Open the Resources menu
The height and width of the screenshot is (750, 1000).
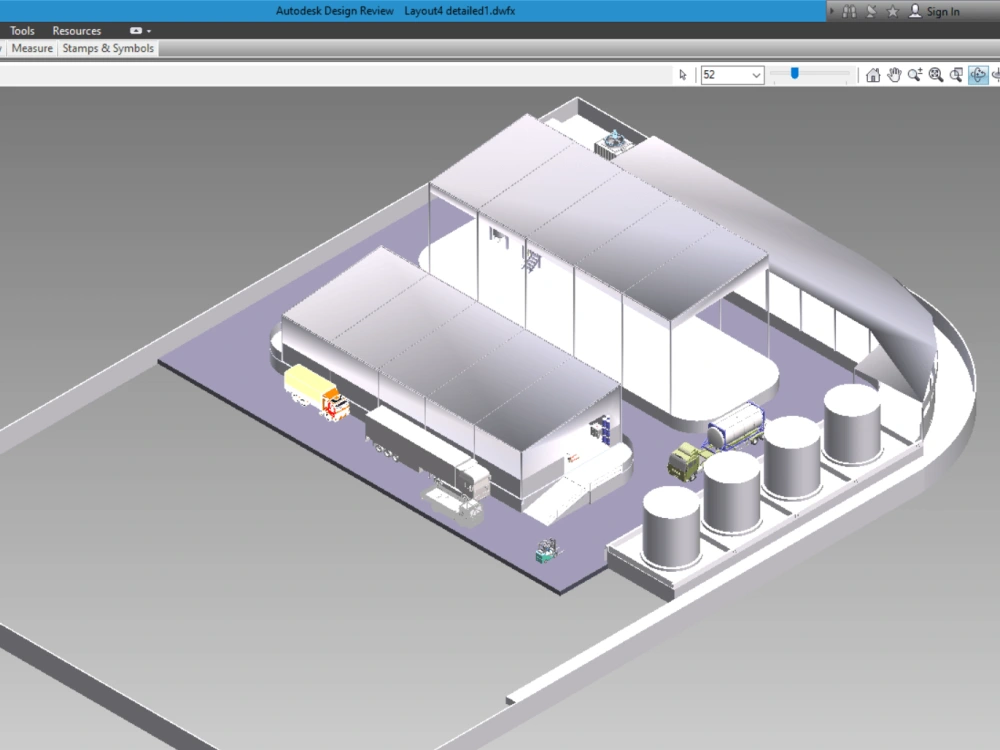pos(76,31)
